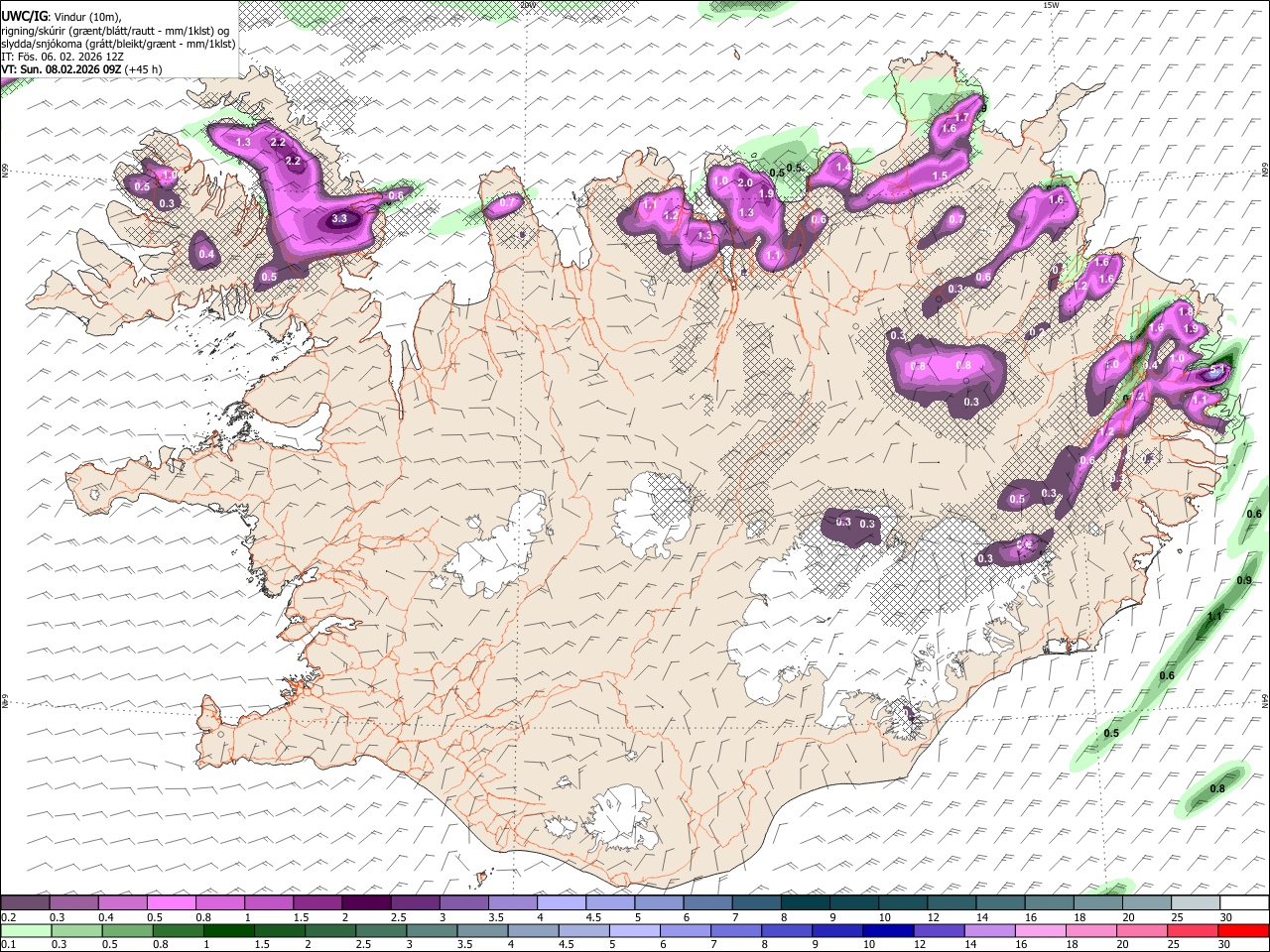Click the 0.1 label in the bottom legend row
The height and width of the screenshot is (952, 1270).
click(x=7, y=945)
